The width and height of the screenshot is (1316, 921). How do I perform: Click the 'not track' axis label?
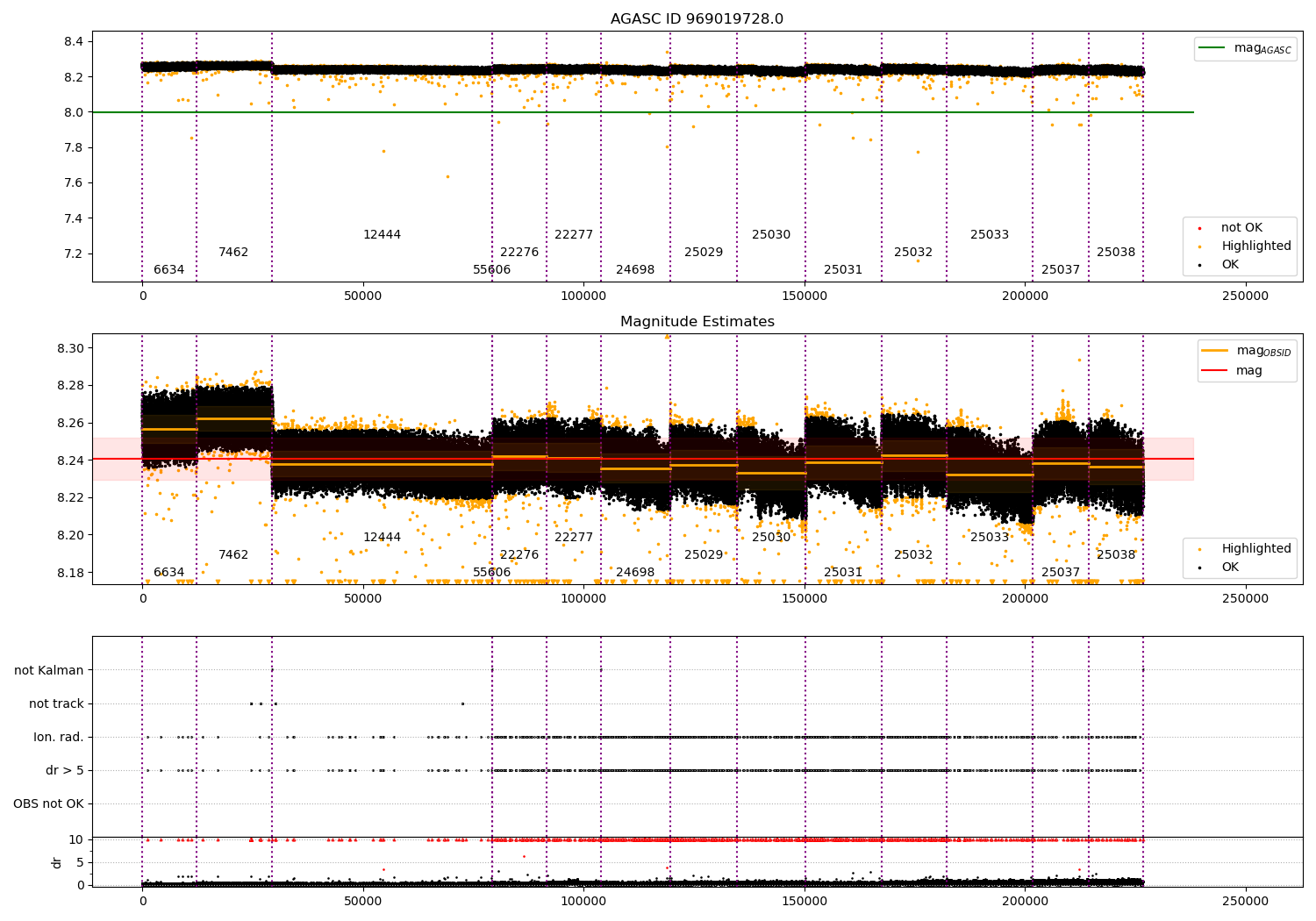click(56, 704)
